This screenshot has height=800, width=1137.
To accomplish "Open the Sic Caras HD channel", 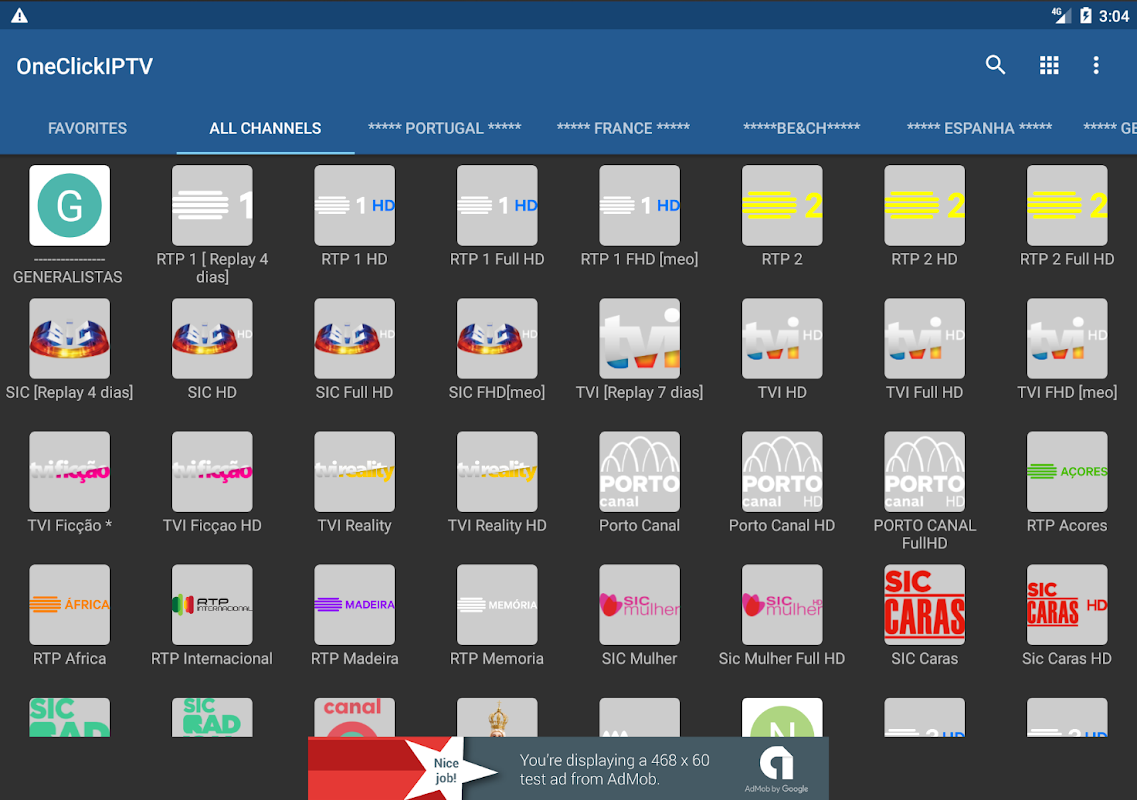I will (1067, 605).
